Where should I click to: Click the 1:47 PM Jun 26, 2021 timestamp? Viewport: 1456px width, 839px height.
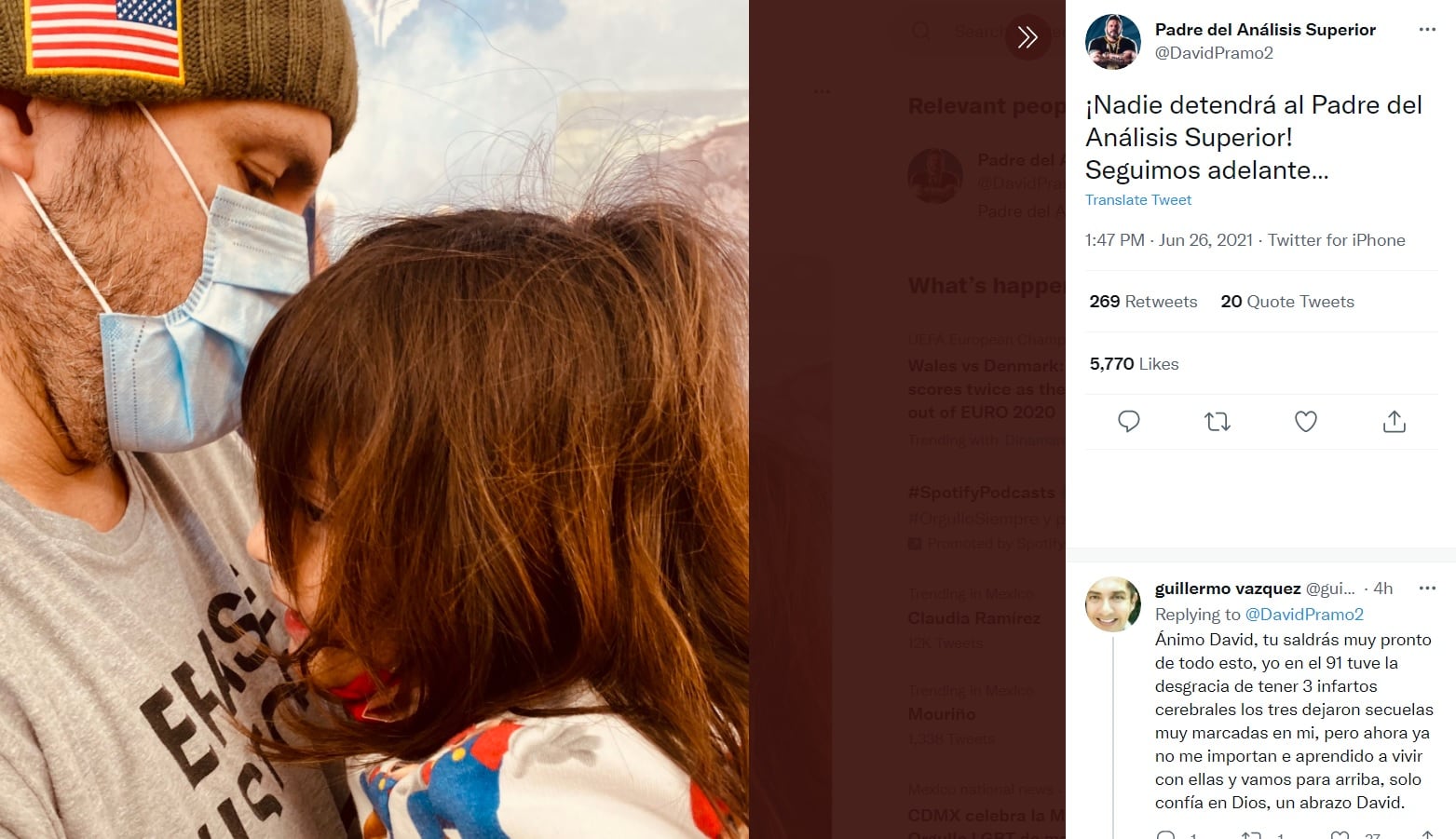(x=1168, y=240)
